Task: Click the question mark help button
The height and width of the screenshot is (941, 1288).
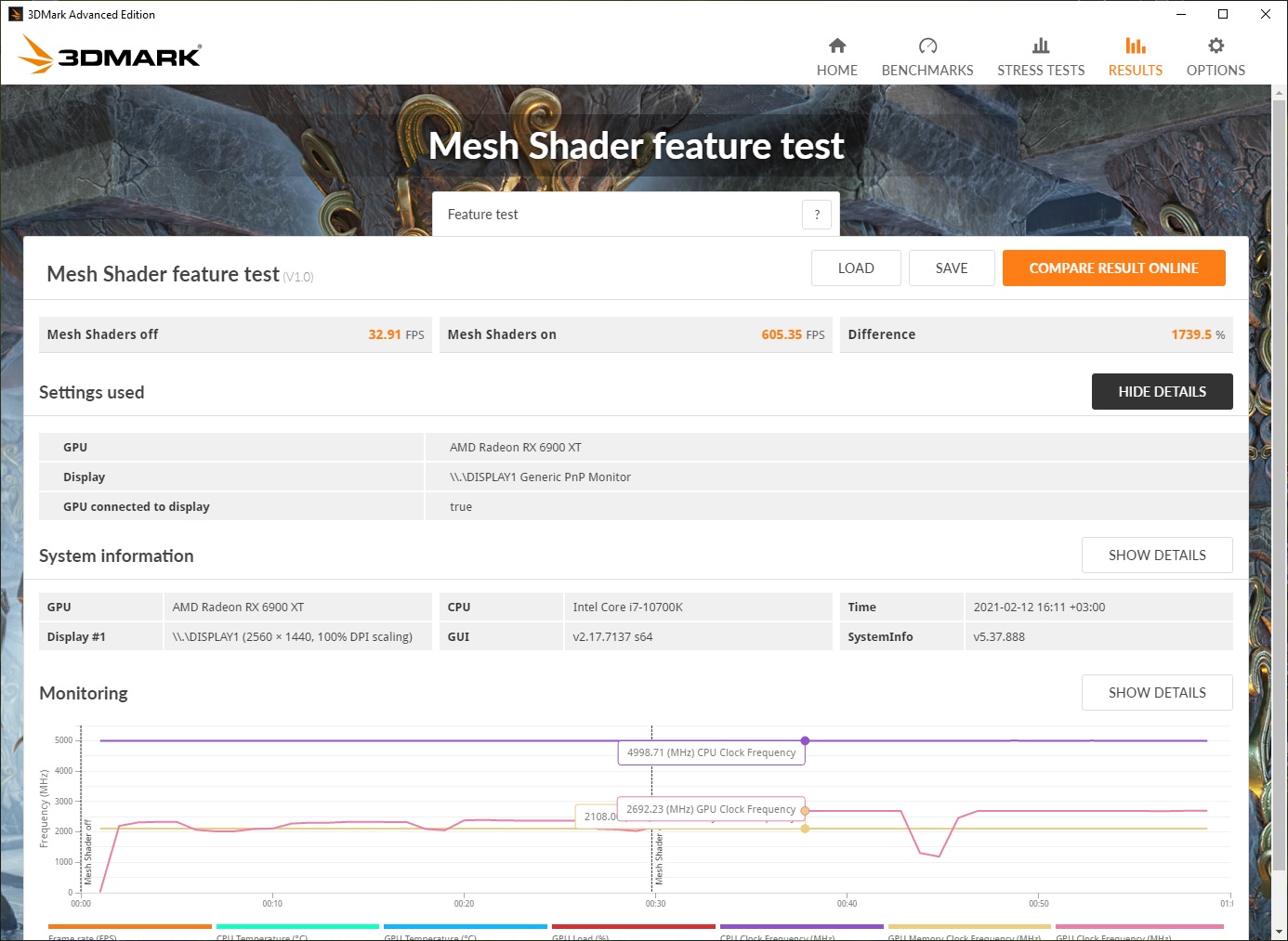Action: click(x=817, y=215)
